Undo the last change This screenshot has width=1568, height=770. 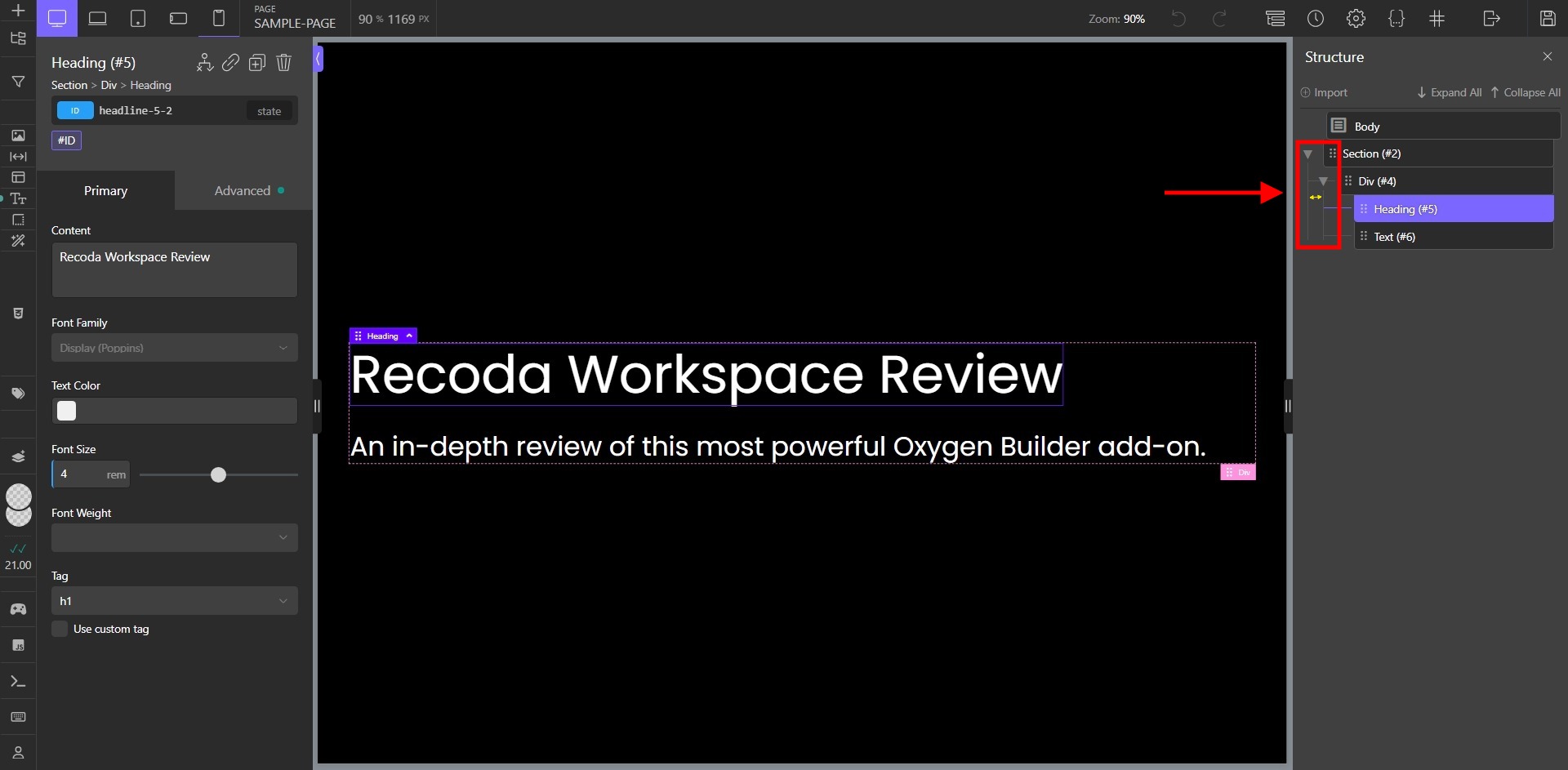click(1178, 18)
